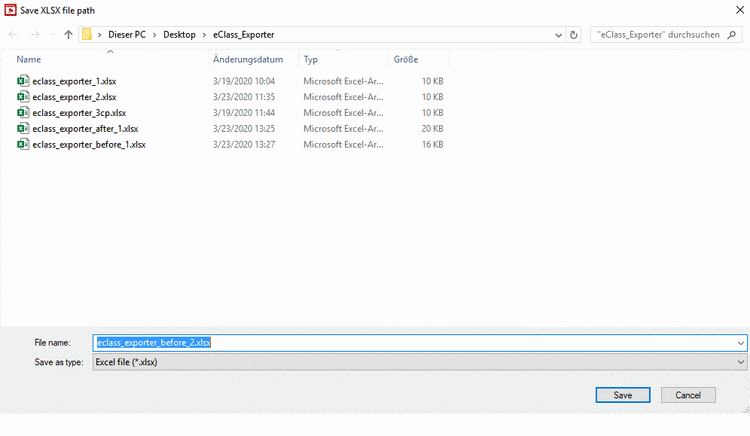Go up one folder level
Image resolution: width=750 pixels, height=436 pixels.
(68, 34)
